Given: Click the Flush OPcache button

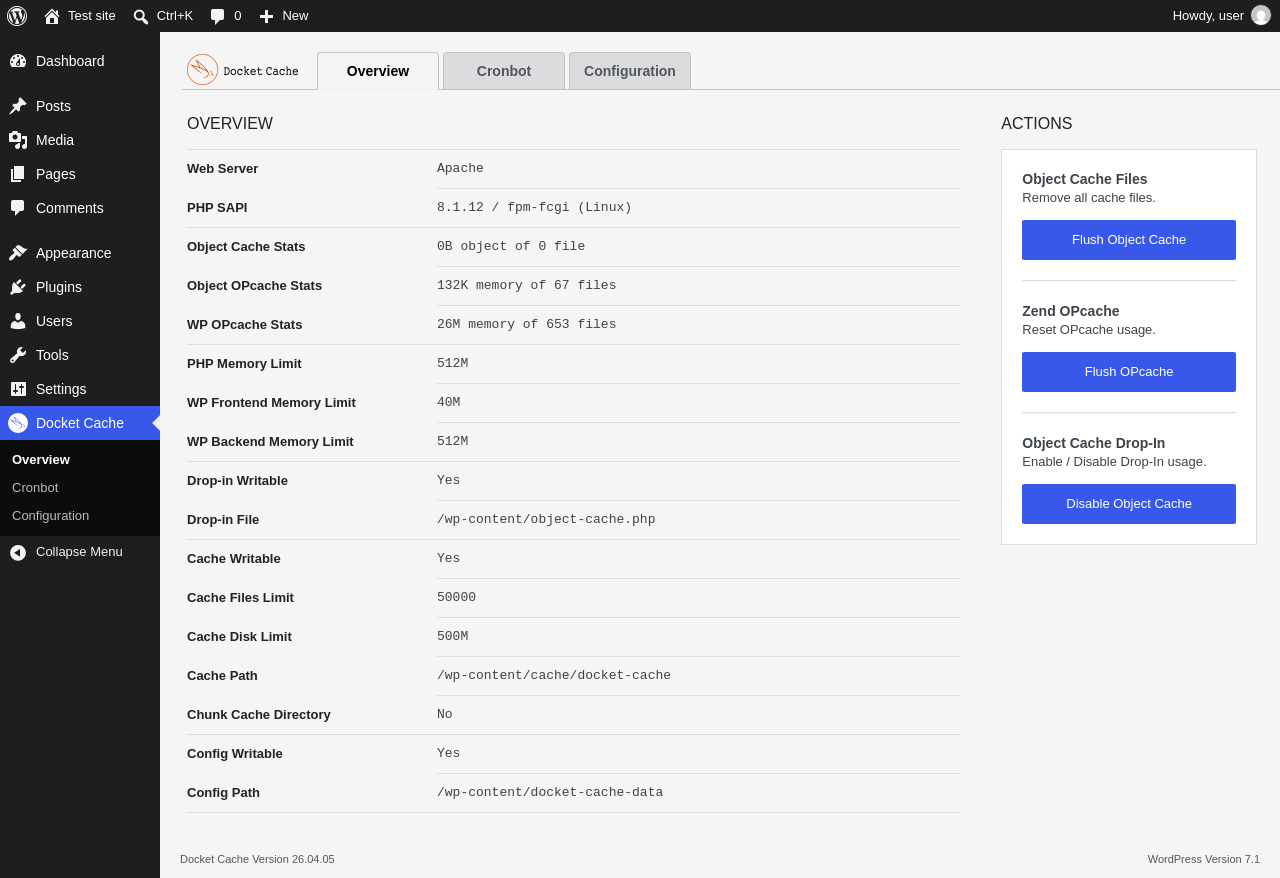Looking at the screenshot, I should pos(1129,372).
